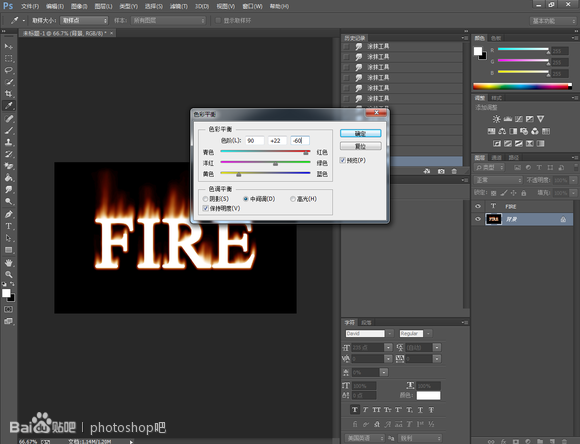Click the Cyan-Red slider handle
Image resolution: width=580 pixels, height=444 pixels.
click(x=306, y=152)
